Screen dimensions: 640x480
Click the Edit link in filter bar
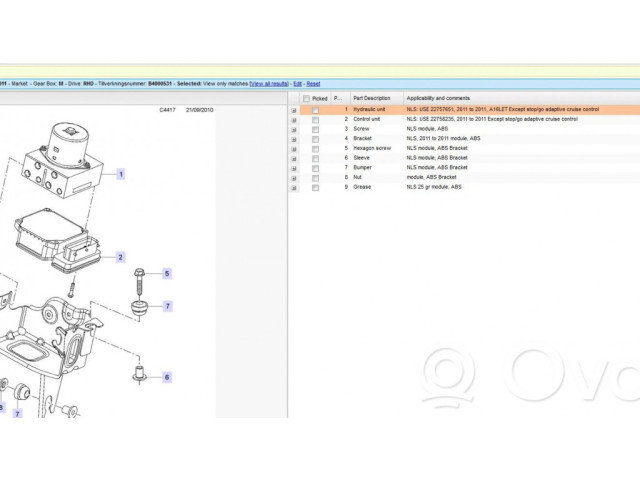point(298,84)
